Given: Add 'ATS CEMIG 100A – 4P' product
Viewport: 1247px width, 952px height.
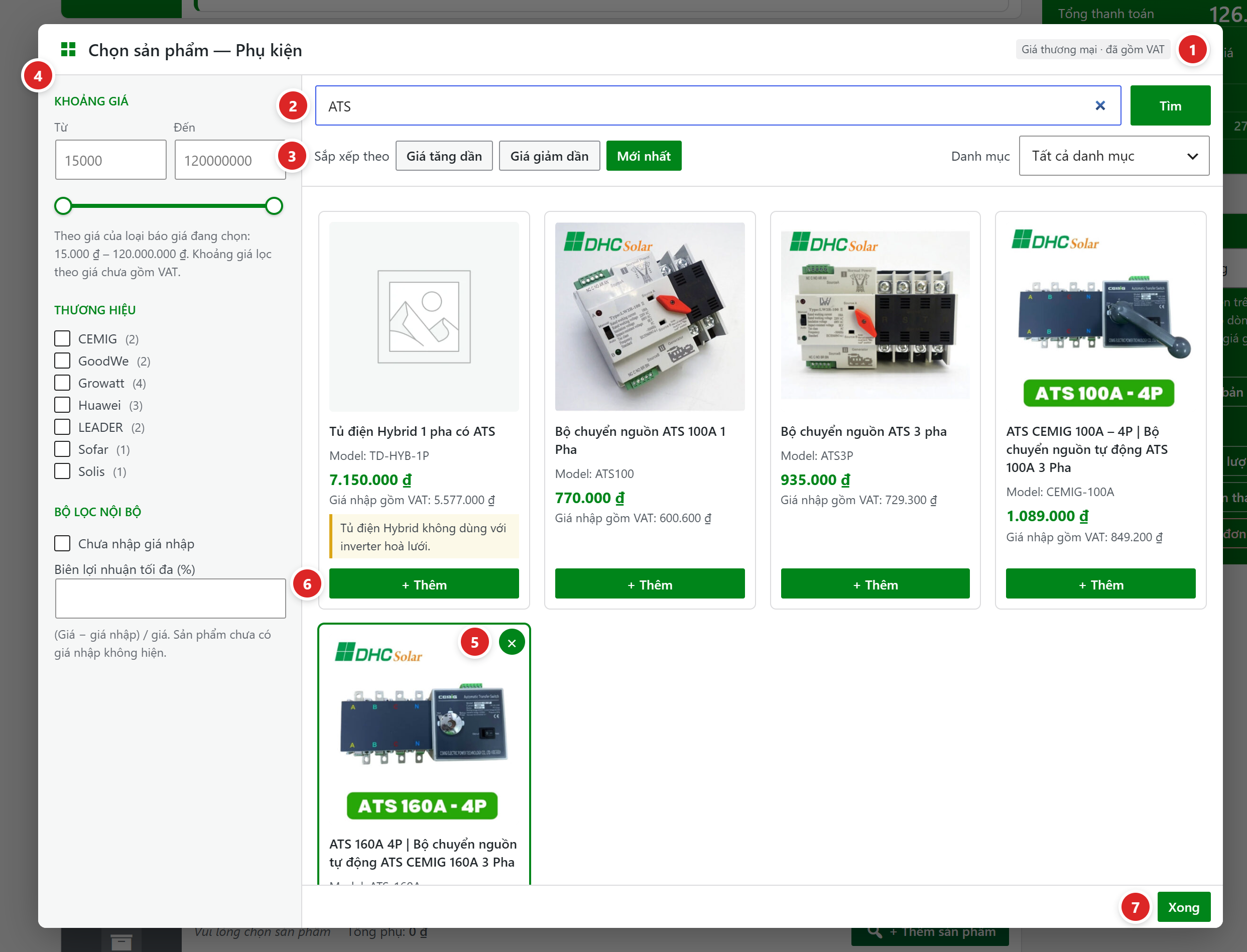Looking at the screenshot, I should pyautogui.click(x=1100, y=583).
